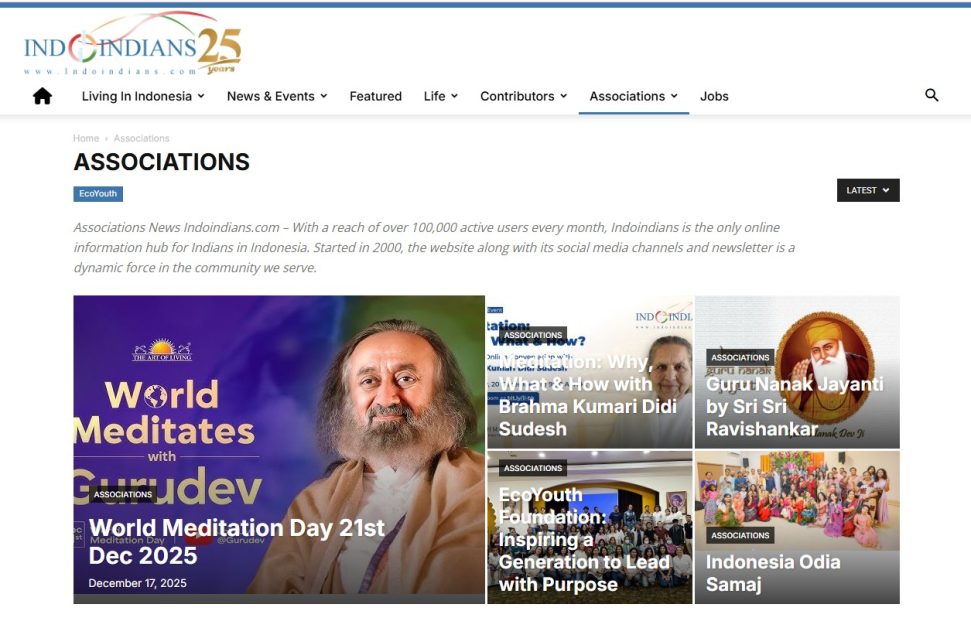Image resolution: width=971 pixels, height=628 pixels.
Task: Open the search magnifier icon
Action: point(931,95)
